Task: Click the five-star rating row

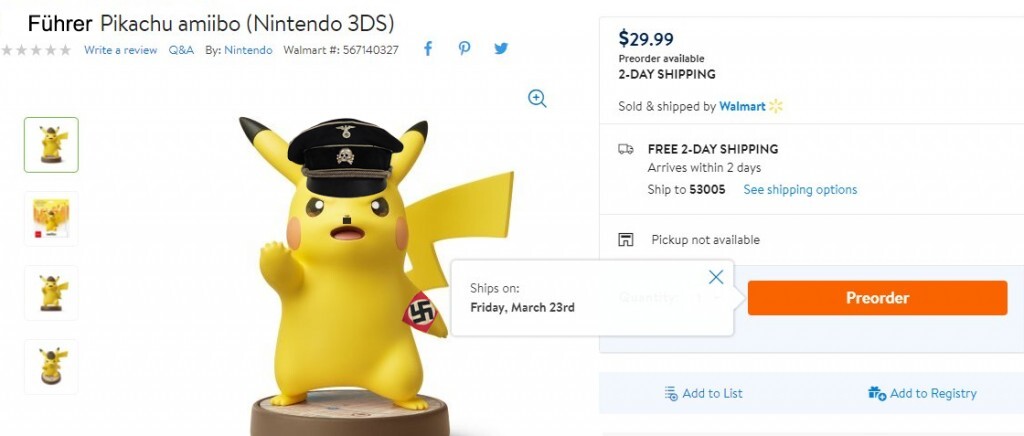Action: (x=36, y=50)
